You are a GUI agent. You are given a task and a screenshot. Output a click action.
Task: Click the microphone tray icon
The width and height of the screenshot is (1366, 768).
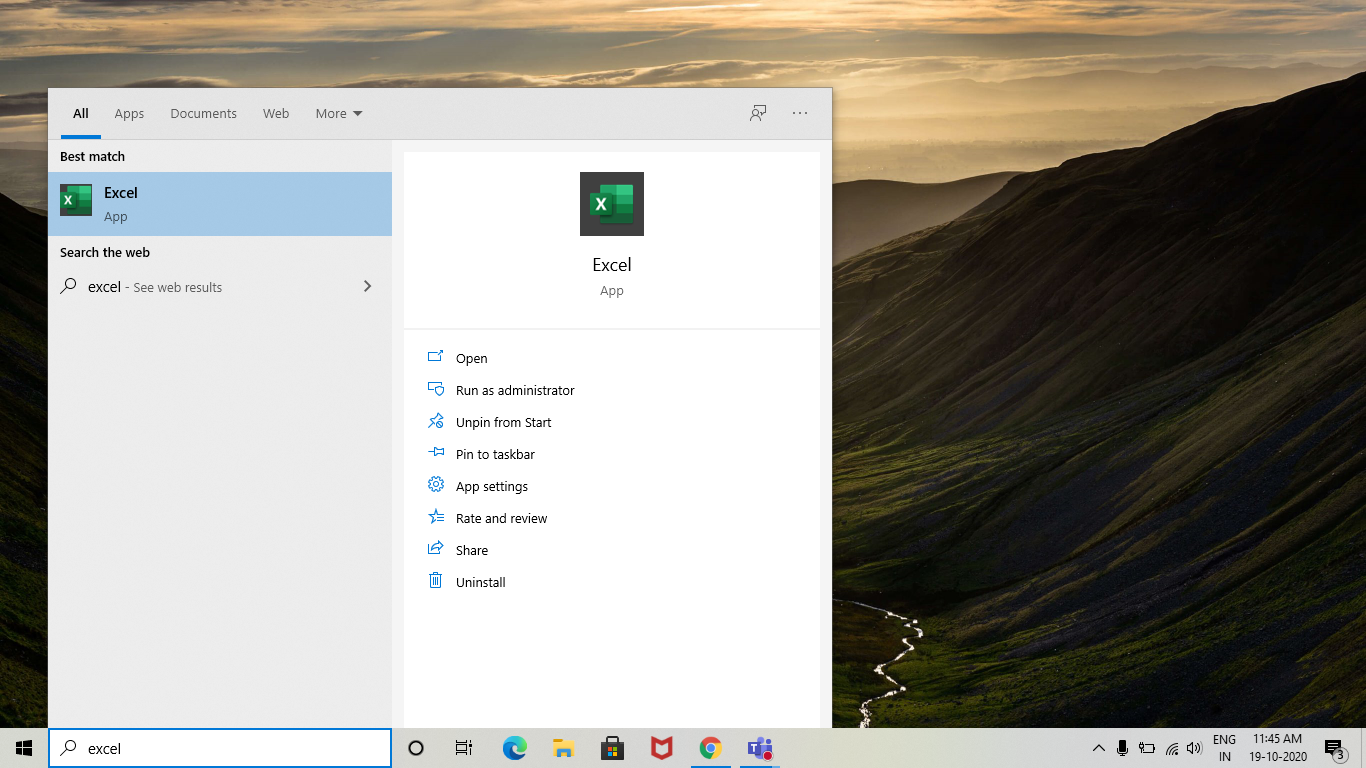1122,748
